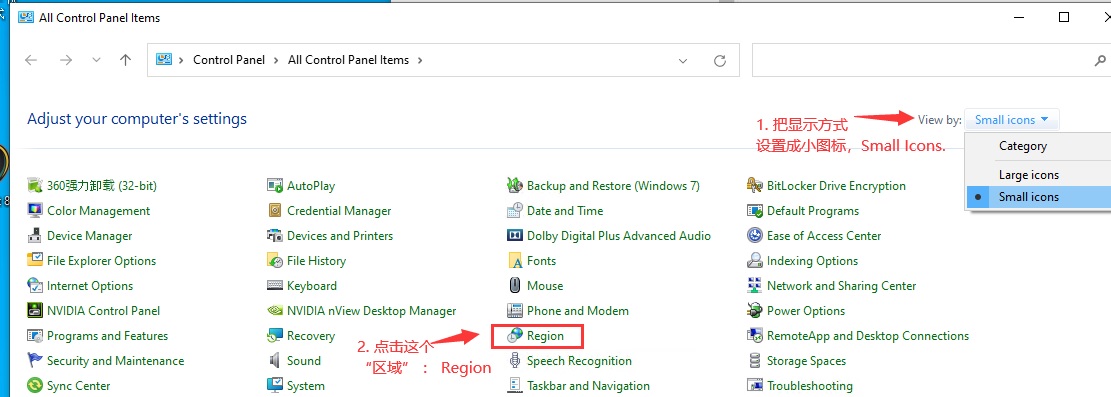
Task: Open Storage Spaces link
Action: coord(806,360)
